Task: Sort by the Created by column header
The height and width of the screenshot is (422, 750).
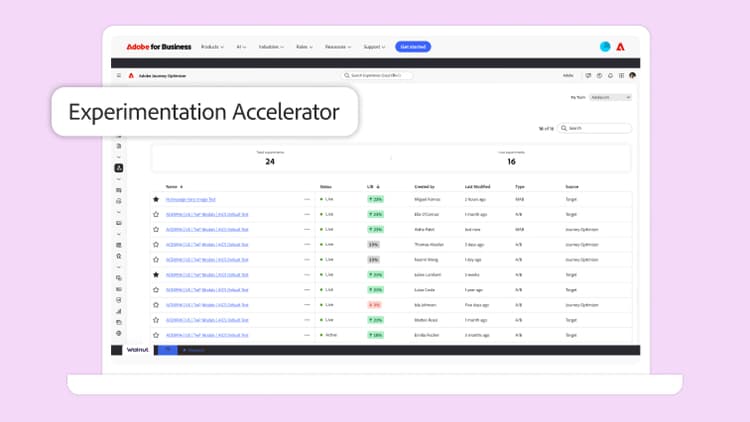Action: 424,187
